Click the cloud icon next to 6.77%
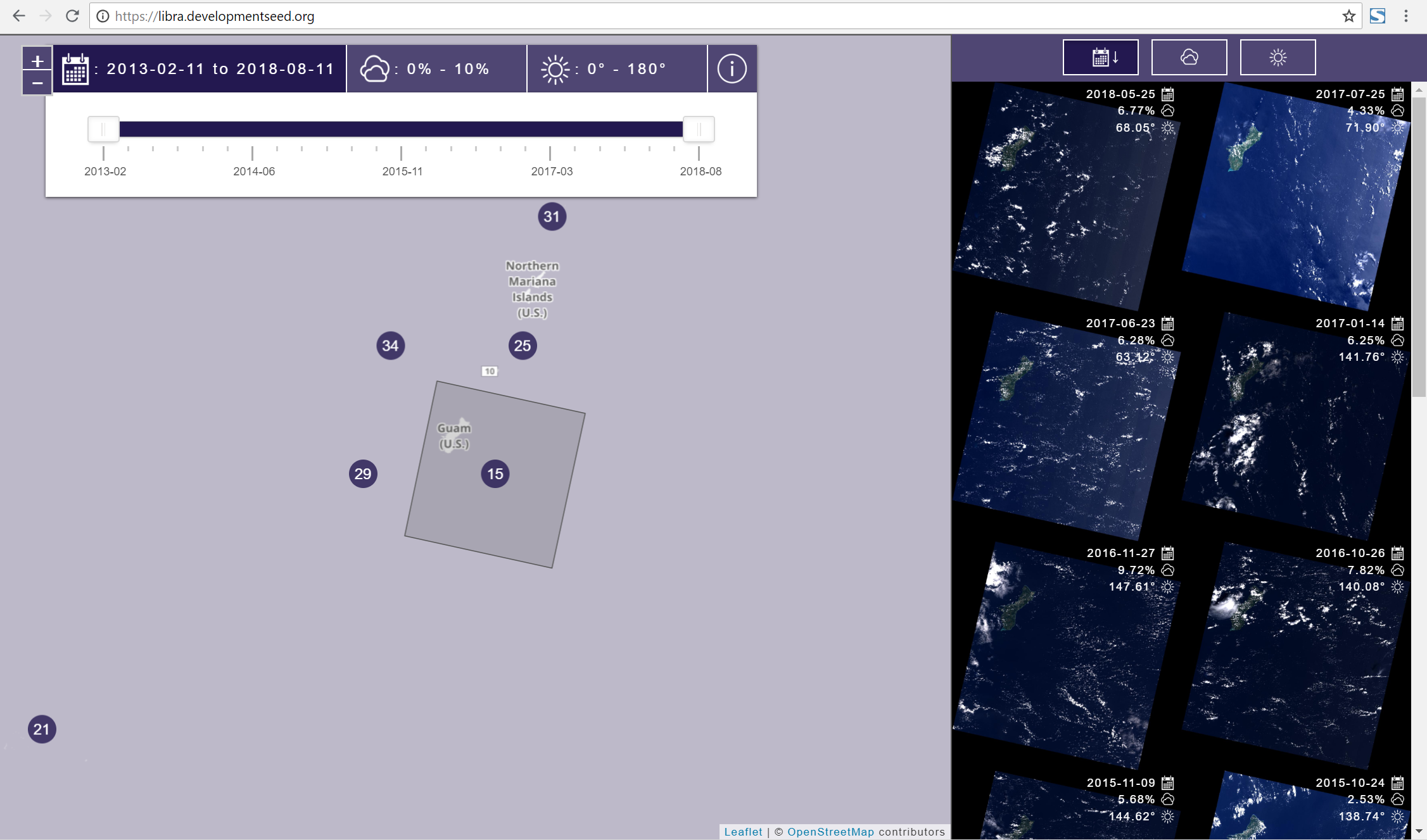This screenshot has width=1427, height=840. point(1168,111)
